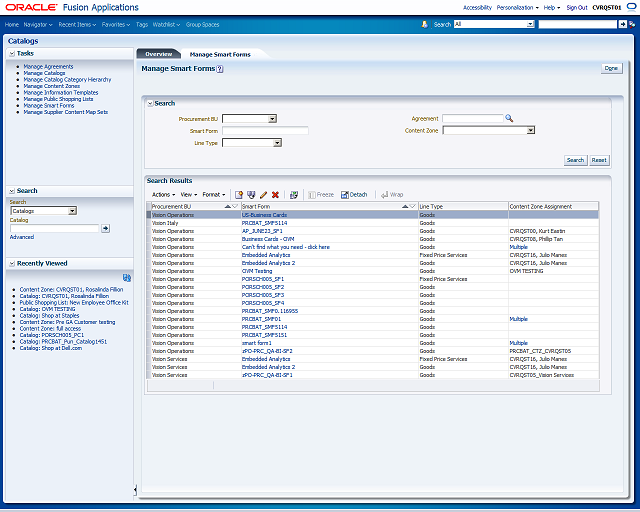Viewport: 640px width, 512px height.
Task: Click the Manage Smart Forms help icon
Action: (x=220, y=69)
